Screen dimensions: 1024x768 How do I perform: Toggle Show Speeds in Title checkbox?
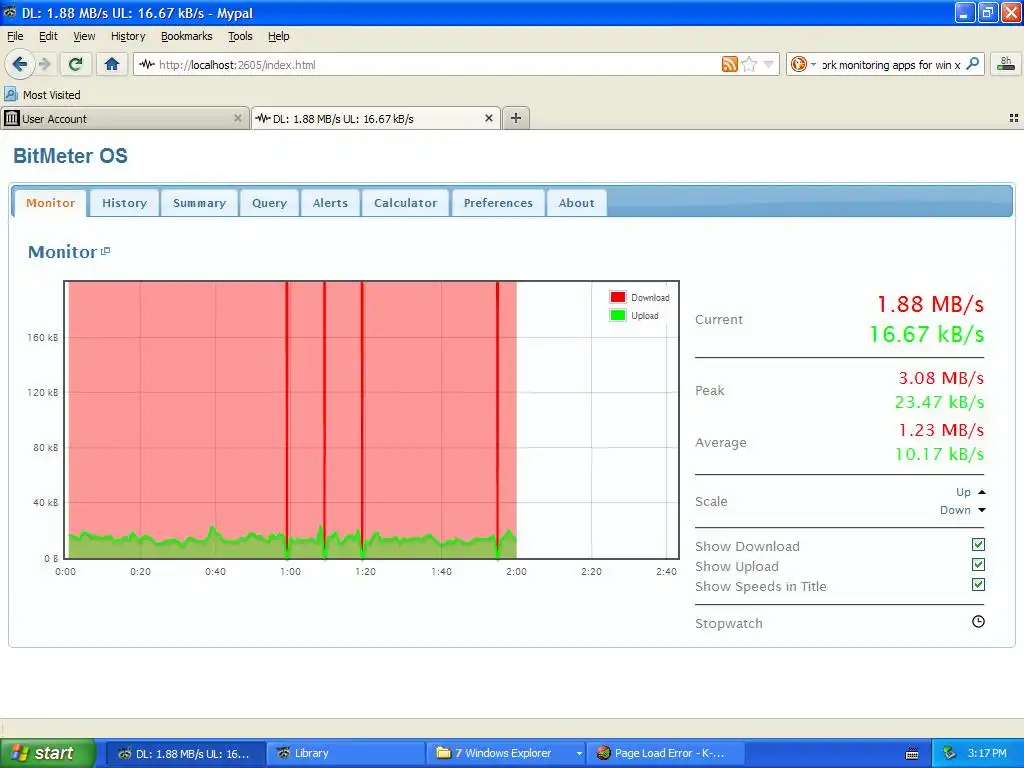(x=978, y=584)
